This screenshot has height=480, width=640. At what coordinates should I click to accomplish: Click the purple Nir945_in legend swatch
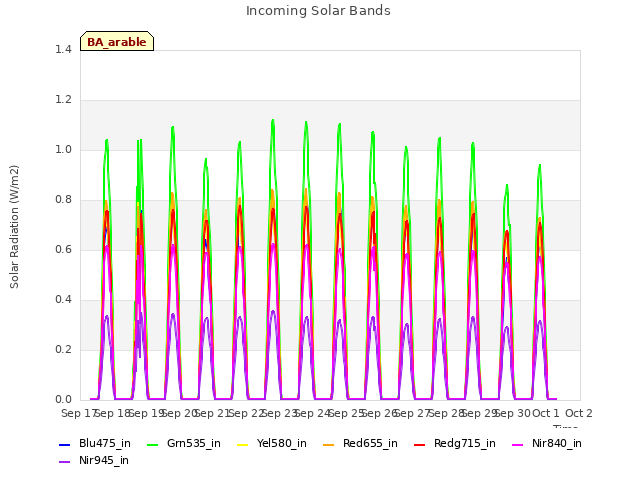[x=64, y=462]
